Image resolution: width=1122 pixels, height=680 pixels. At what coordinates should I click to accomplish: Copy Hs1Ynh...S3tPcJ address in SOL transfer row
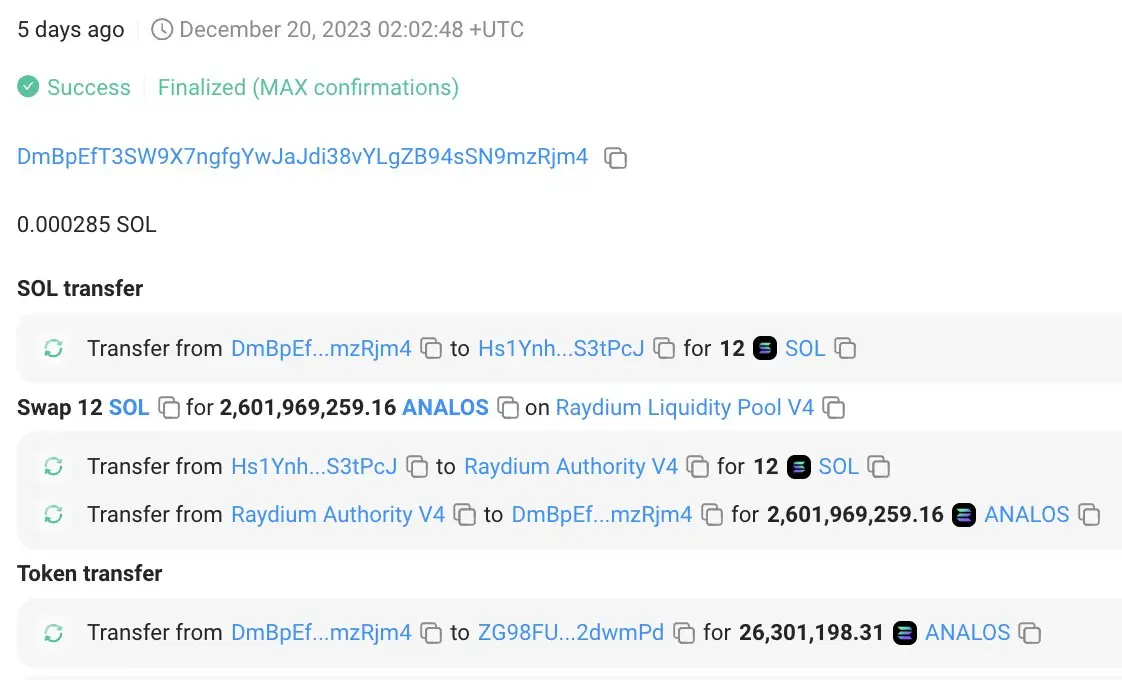pos(664,349)
